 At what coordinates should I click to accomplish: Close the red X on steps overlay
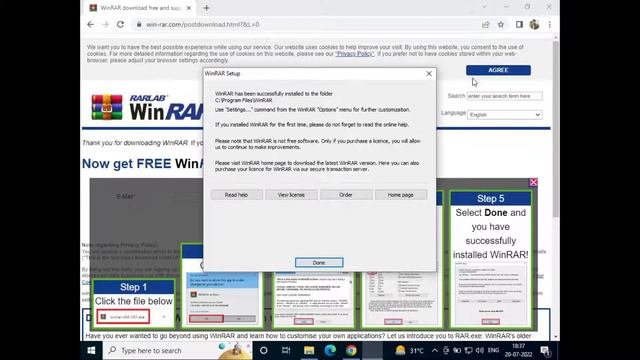(x=533, y=182)
